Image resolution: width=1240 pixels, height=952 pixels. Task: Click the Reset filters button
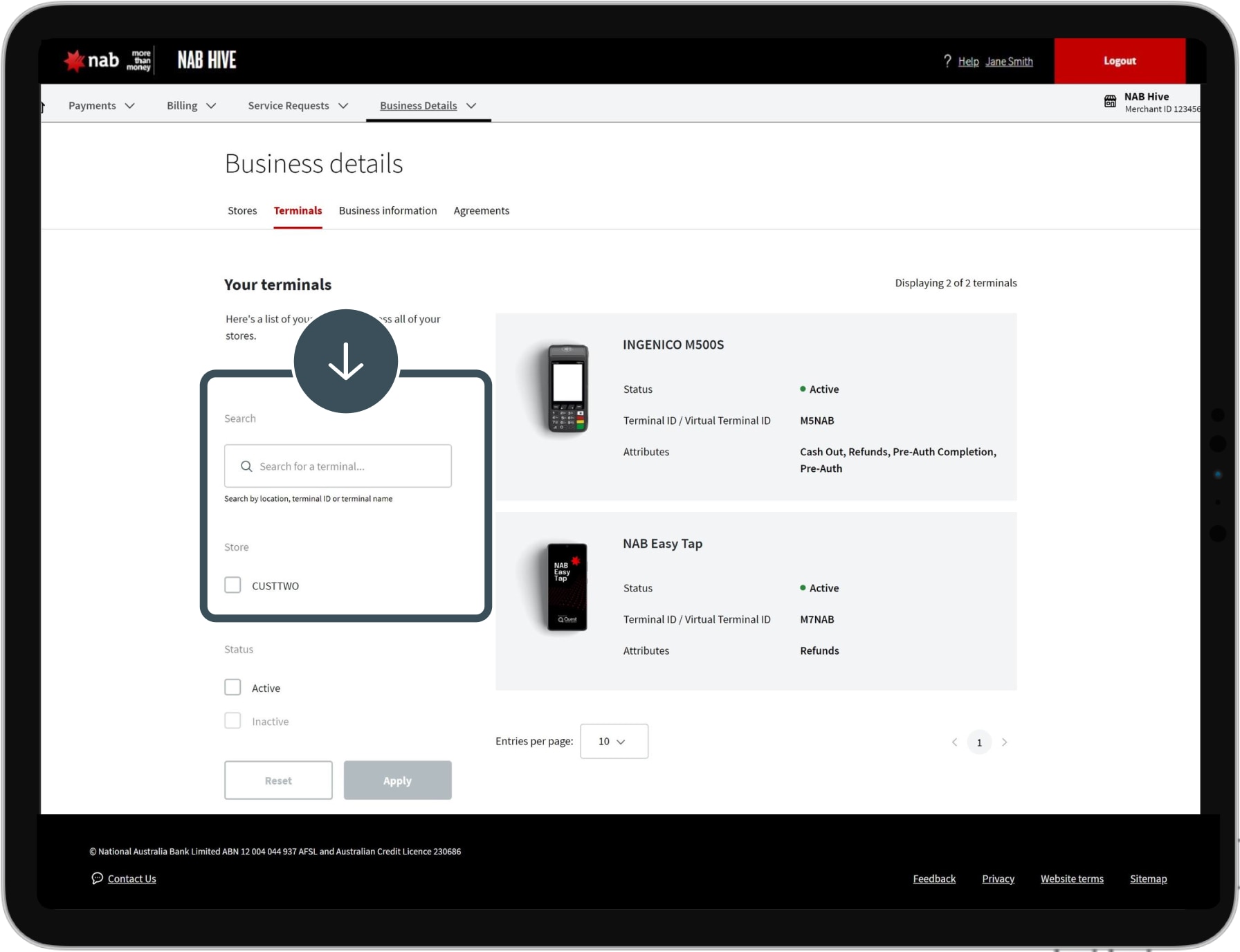coord(278,780)
